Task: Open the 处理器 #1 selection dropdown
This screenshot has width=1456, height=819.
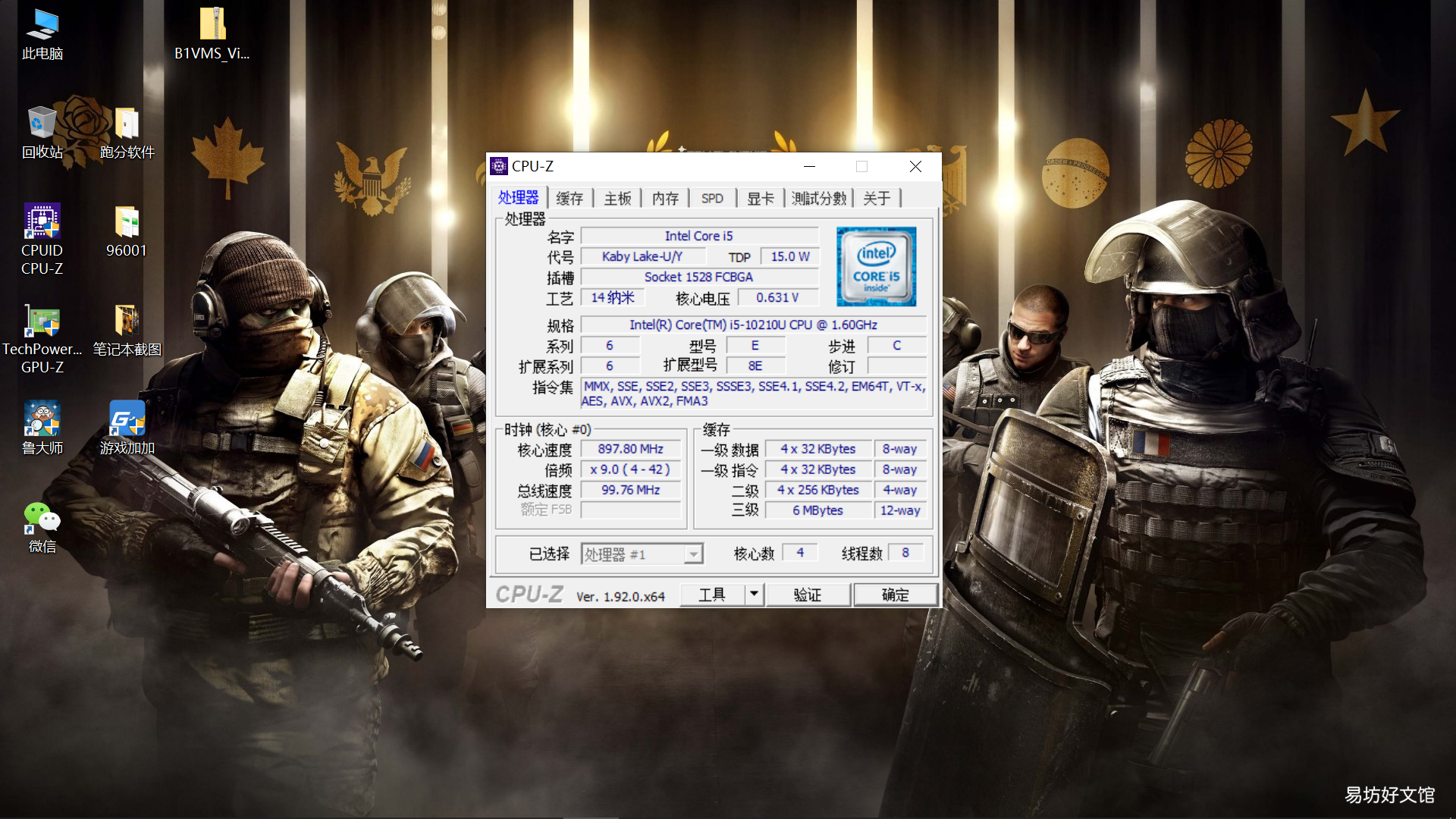Action: point(642,554)
